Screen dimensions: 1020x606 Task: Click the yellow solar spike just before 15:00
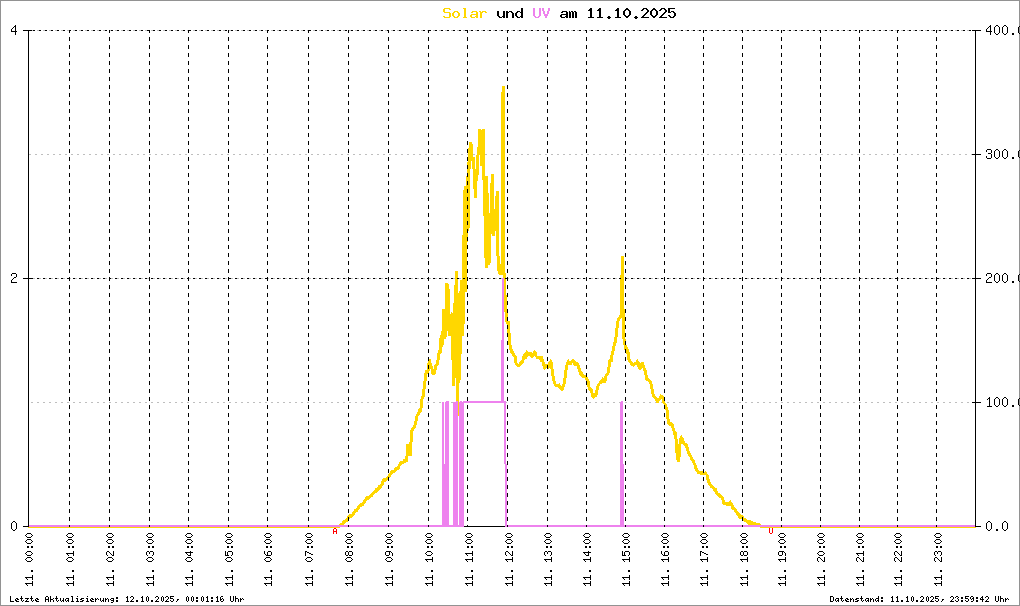pyautogui.click(x=623, y=259)
